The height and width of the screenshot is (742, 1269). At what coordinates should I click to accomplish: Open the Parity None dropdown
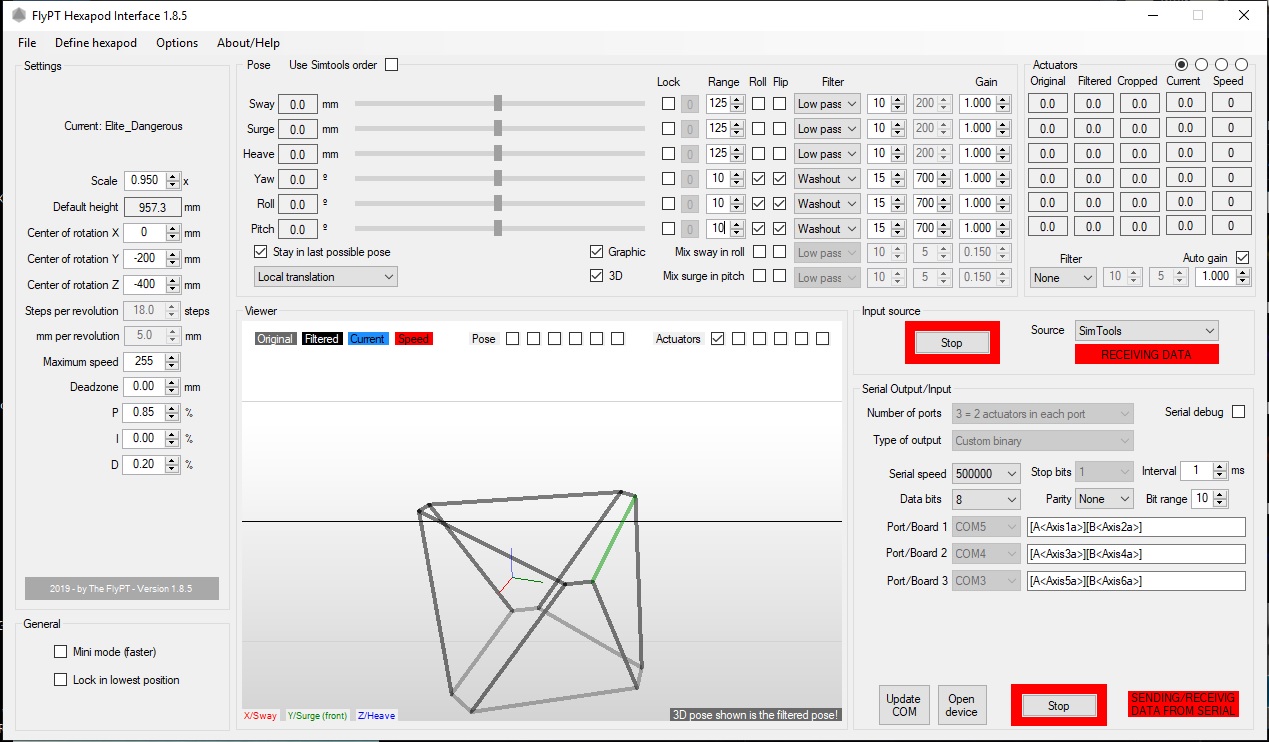(1104, 499)
